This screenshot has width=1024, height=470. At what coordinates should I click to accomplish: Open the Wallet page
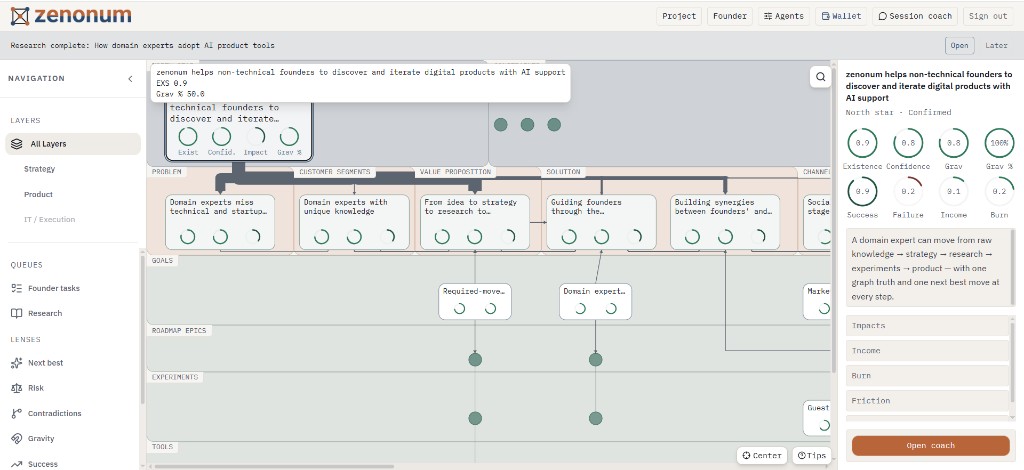[x=841, y=16]
